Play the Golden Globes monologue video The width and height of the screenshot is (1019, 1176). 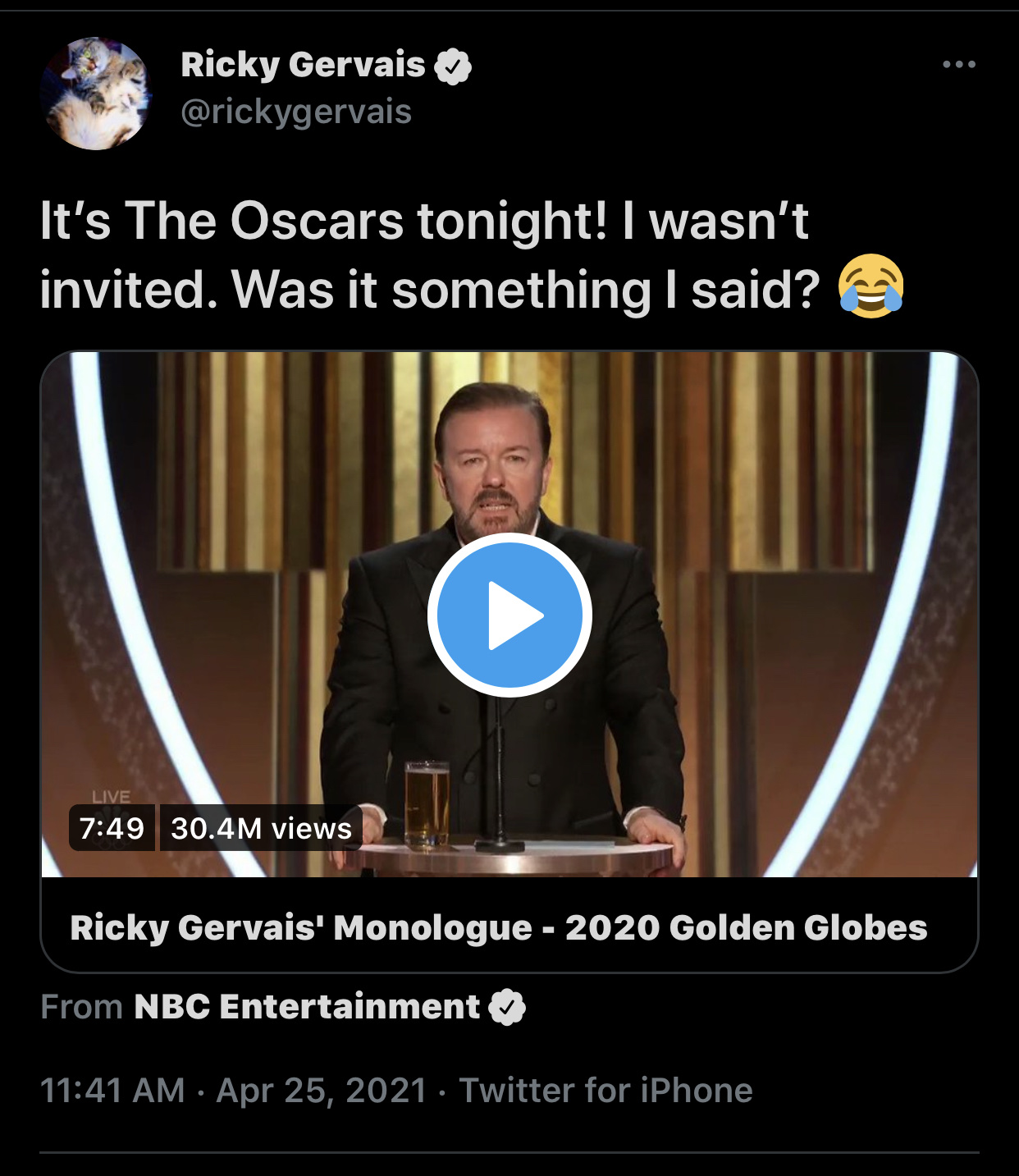click(x=509, y=615)
